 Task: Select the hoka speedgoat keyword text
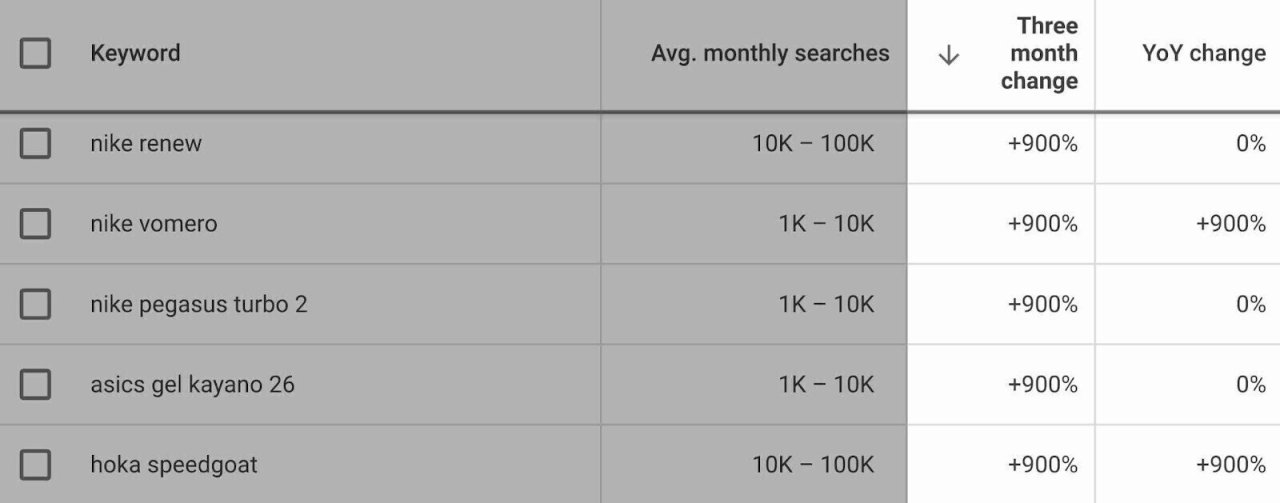pos(173,464)
